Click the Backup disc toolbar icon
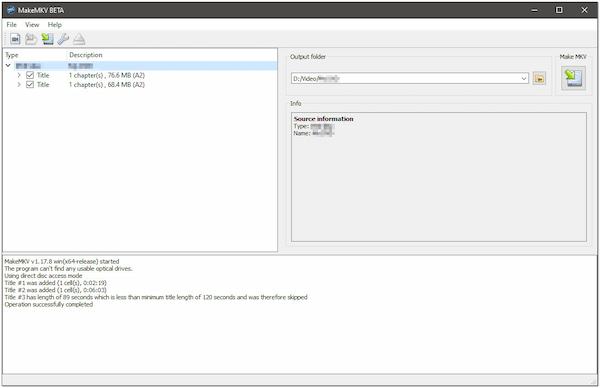Image resolution: width=600 pixels, height=388 pixels. click(31, 39)
